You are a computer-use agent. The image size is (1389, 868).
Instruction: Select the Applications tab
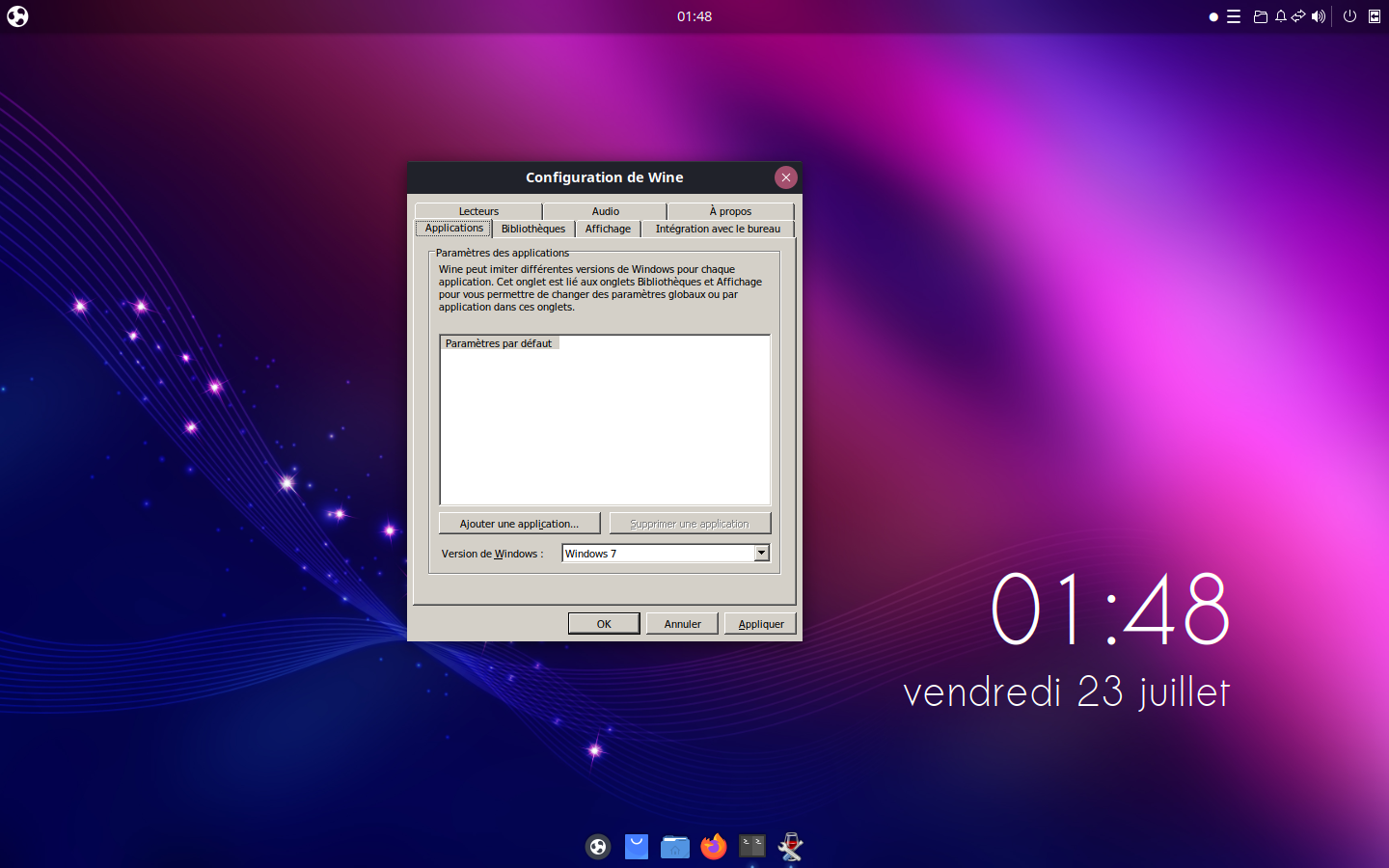pos(453,229)
